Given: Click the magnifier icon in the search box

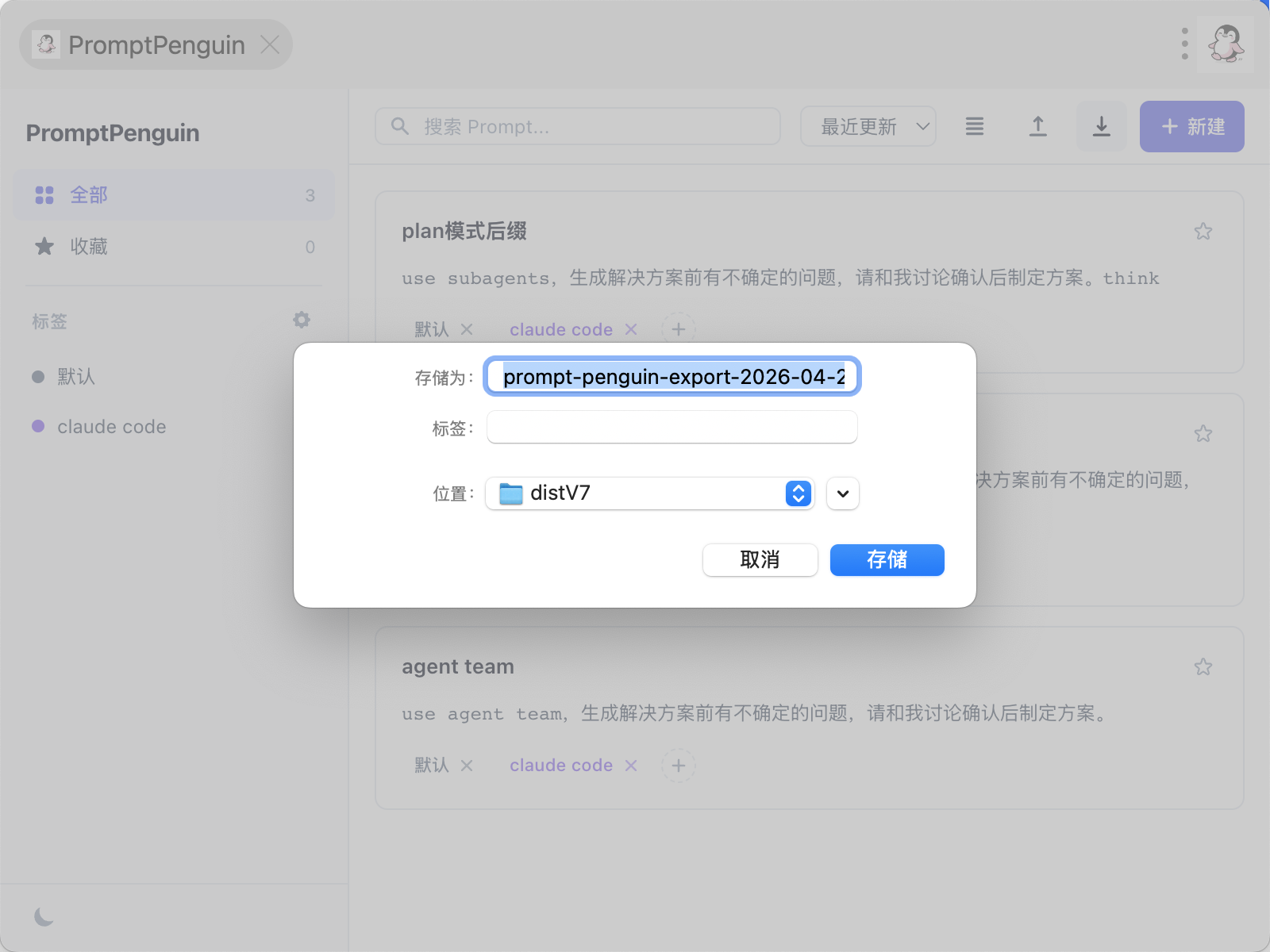Looking at the screenshot, I should (400, 126).
